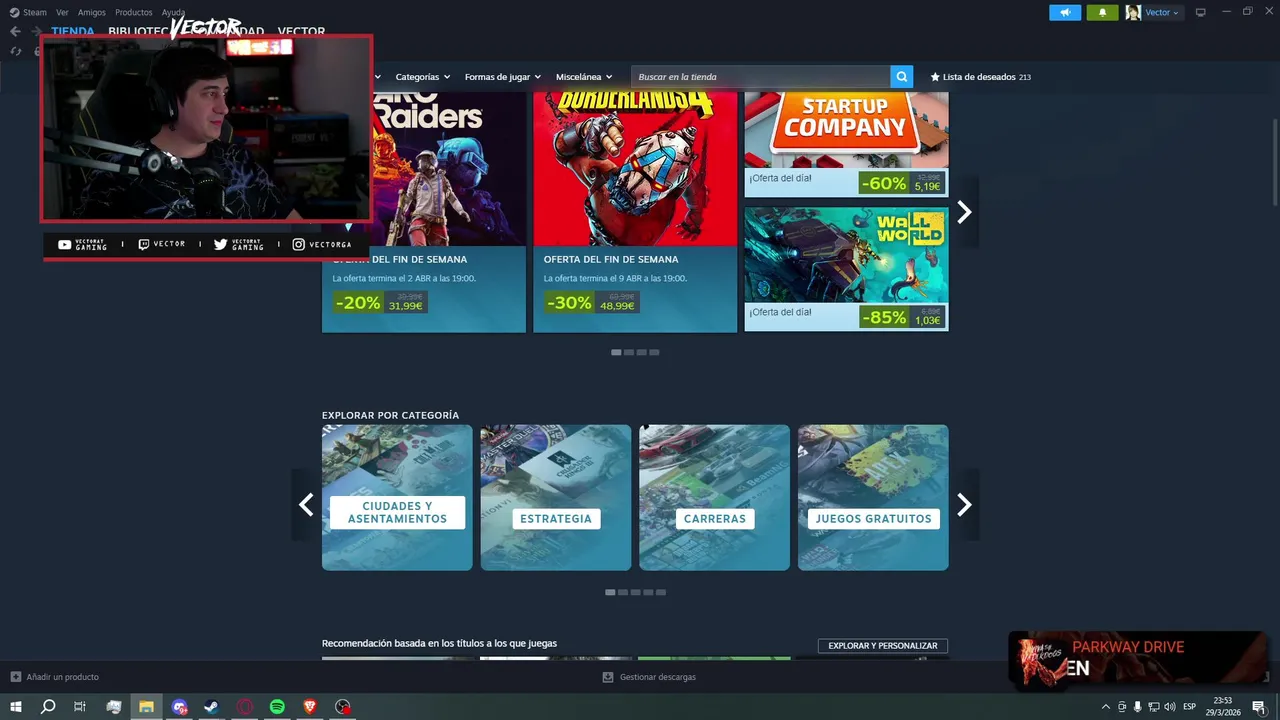Select first featured carousel page dot
The height and width of the screenshot is (720, 1280).
616,352
